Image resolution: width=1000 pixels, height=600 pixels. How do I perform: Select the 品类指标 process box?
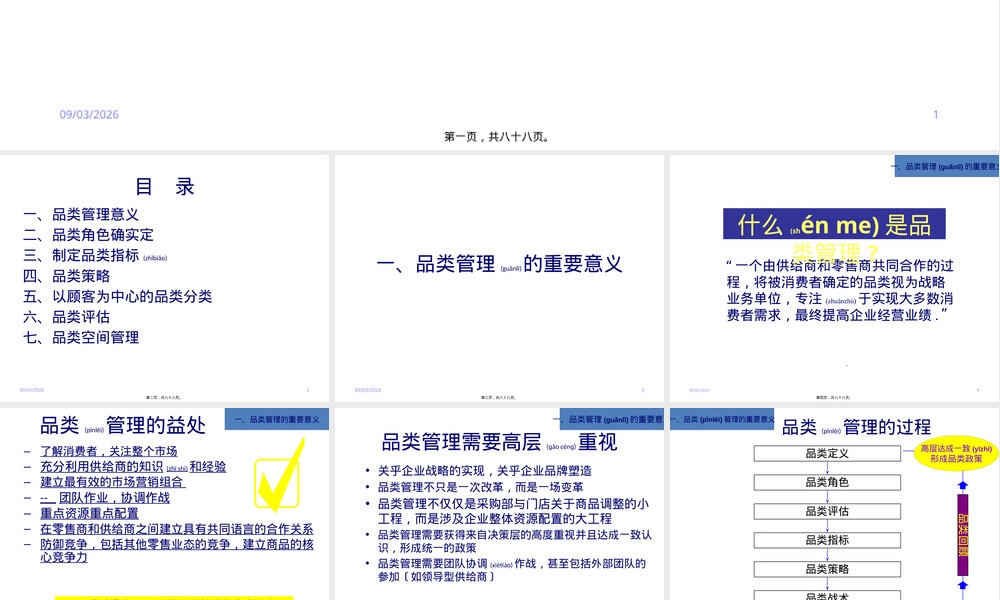tap(827, 540)
